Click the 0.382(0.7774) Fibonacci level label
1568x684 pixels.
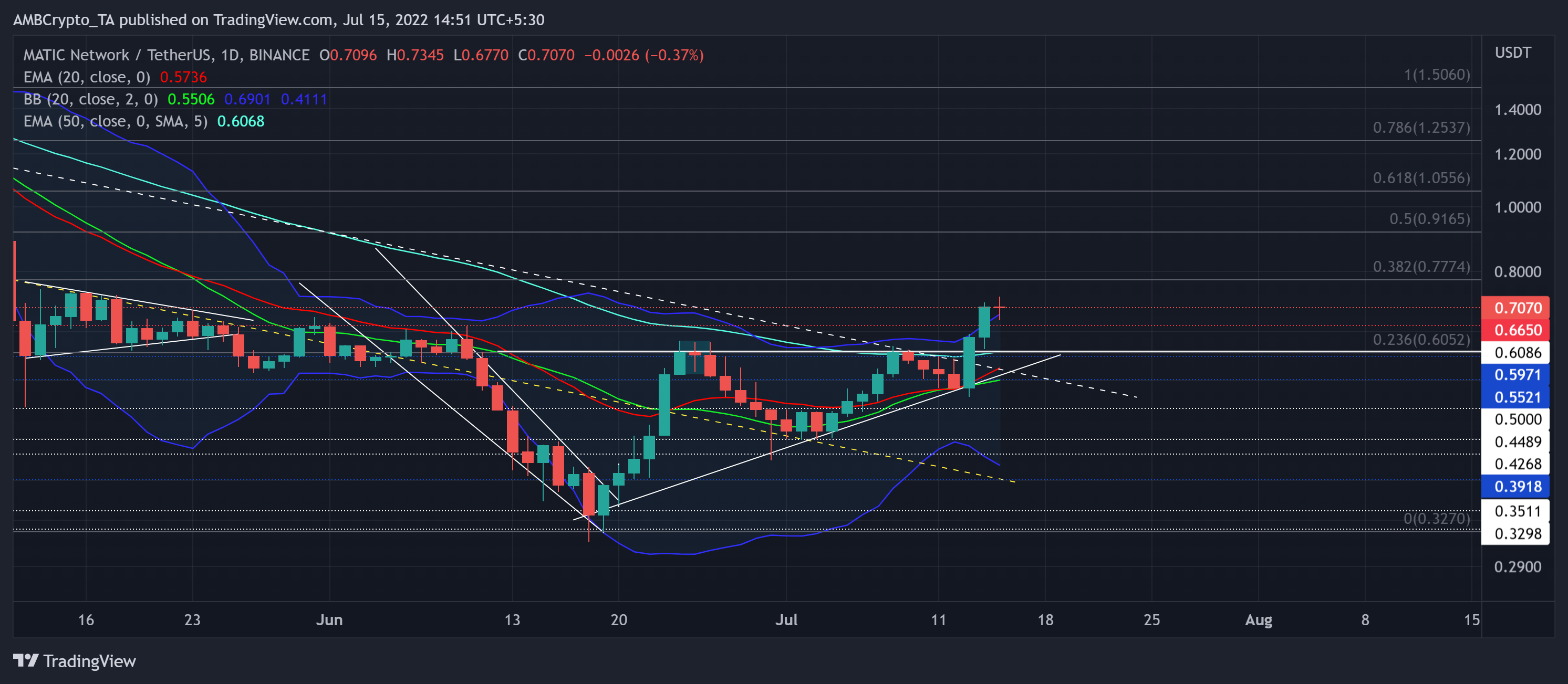click(1421, 267)
